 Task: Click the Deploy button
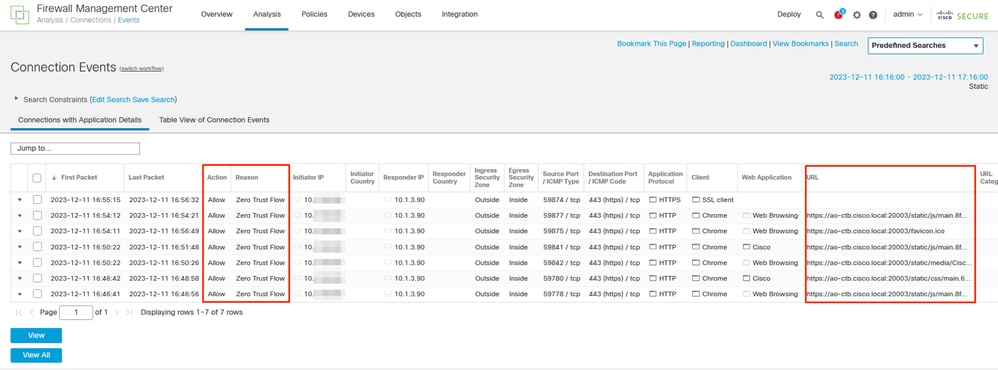(x=789, y=14)
